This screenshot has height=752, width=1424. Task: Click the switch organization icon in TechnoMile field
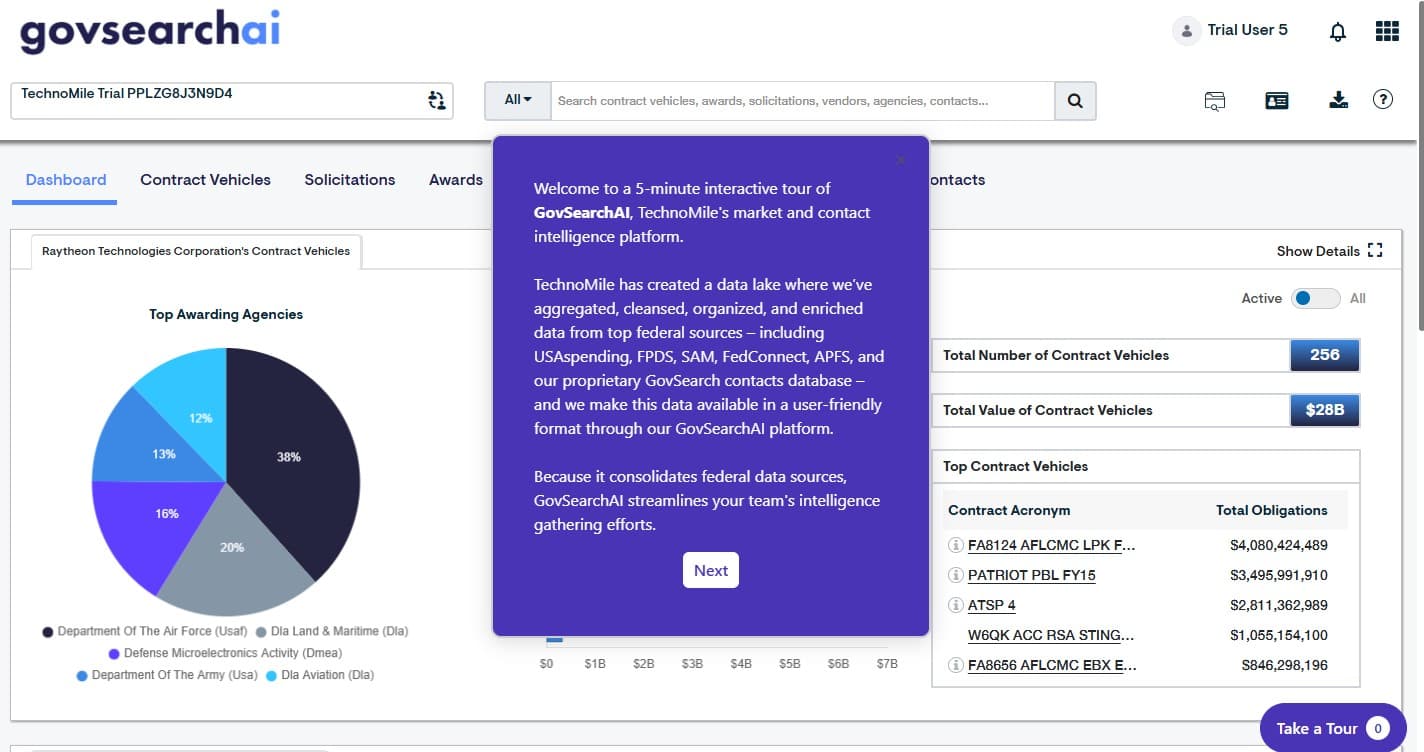click(436, 100)
